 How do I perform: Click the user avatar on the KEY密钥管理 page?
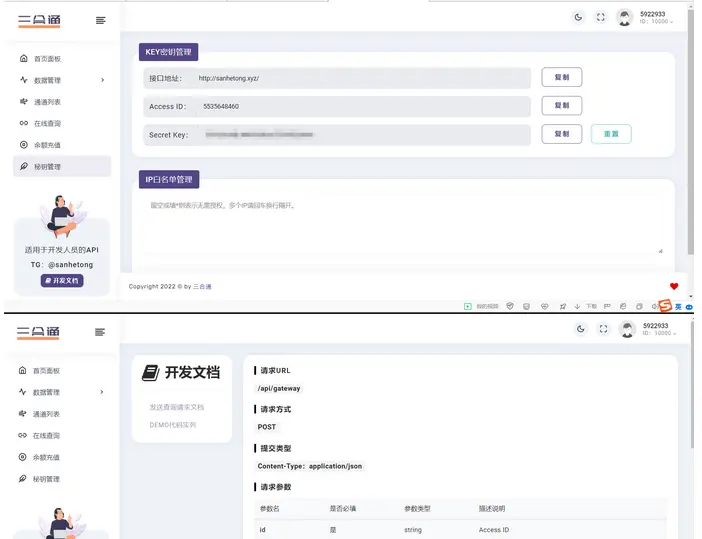625,18
